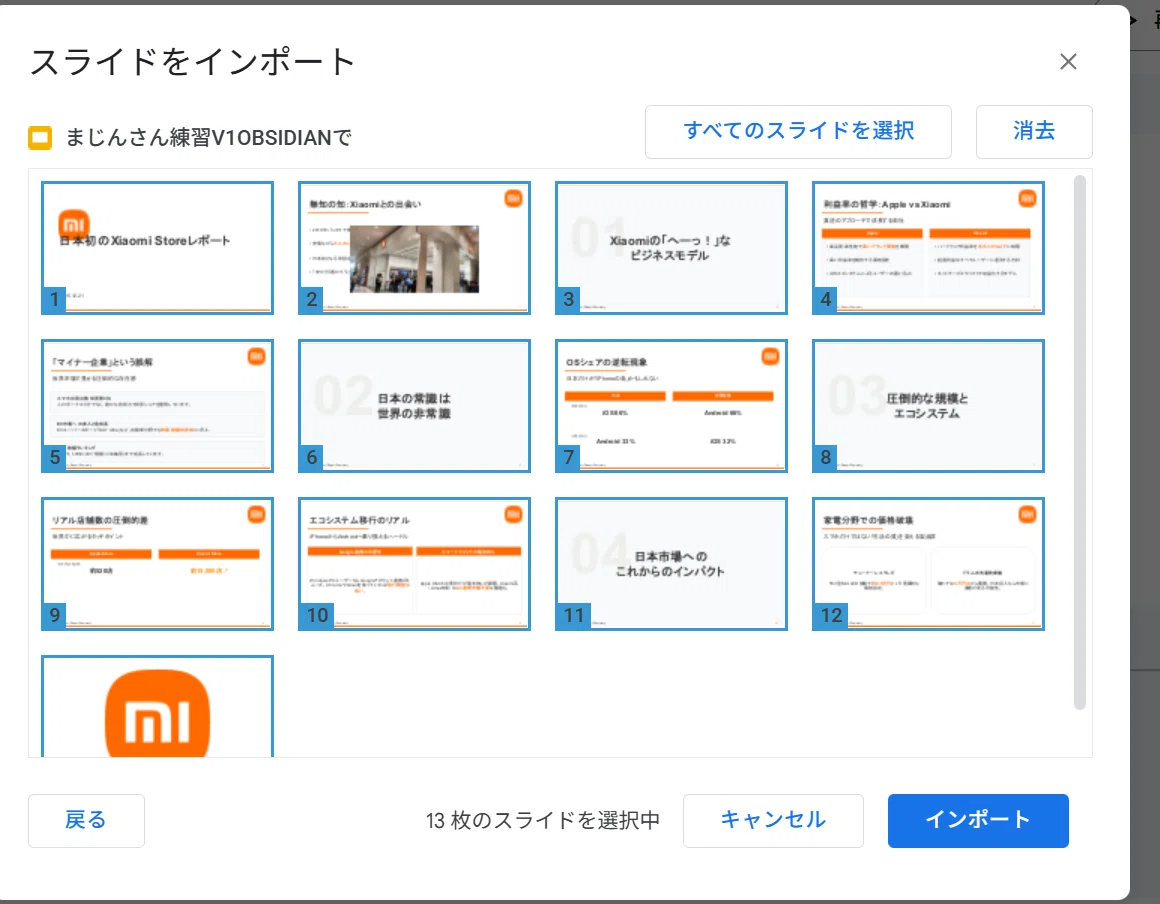The width and height of the screenshot is (1160, 904).
Task: Click the キャンセル button
Action: coord(773,820)
